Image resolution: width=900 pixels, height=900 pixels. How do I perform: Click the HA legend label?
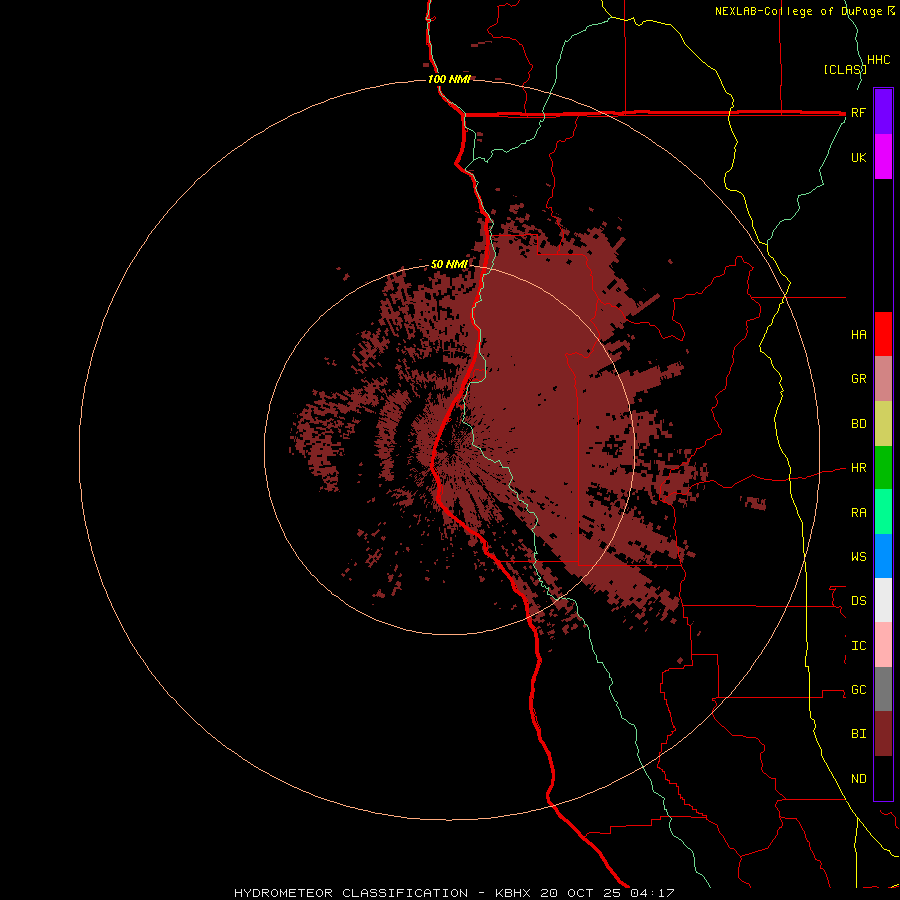[x=858, y=334]
